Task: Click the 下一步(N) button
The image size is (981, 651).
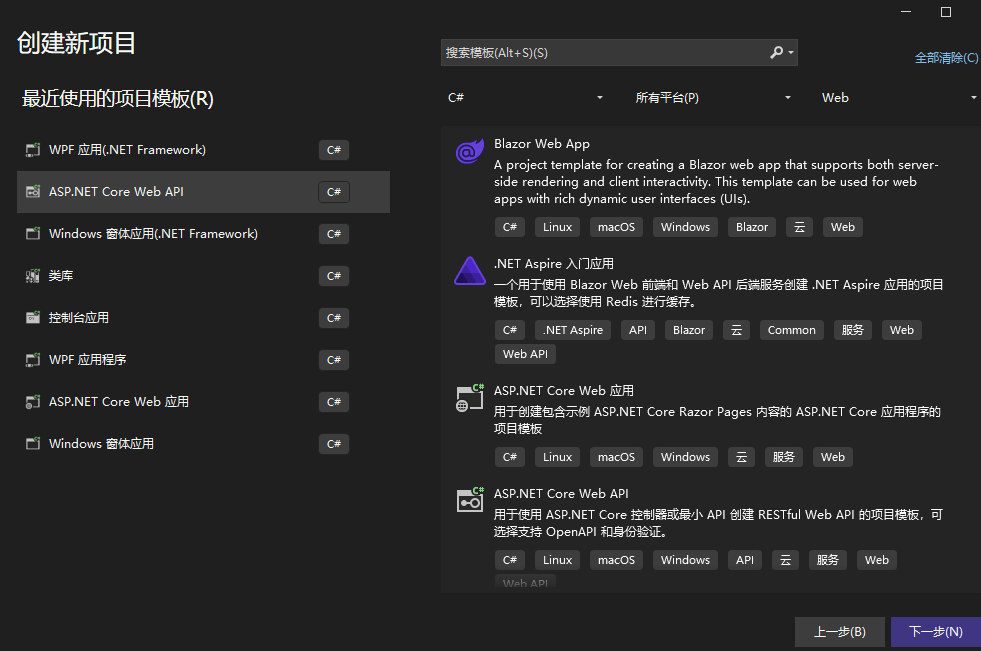Action: [935, 632]
